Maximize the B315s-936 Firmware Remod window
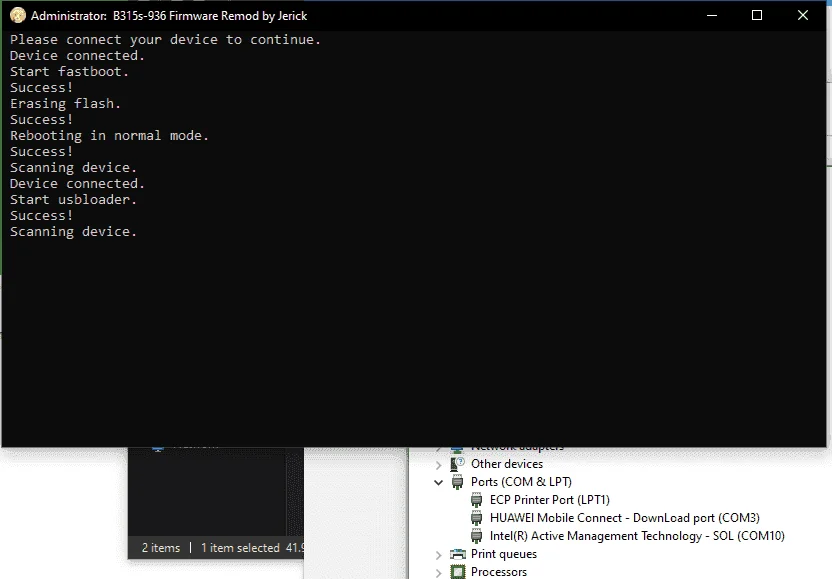832x579 pixels. [x=757, y=15]
